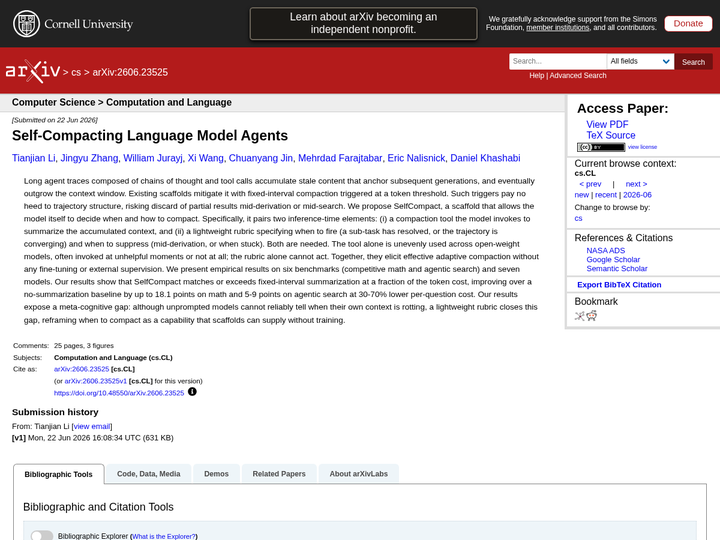The image size is (720, 540).
Task: Focus the Search text field
Action: (557, 61)
